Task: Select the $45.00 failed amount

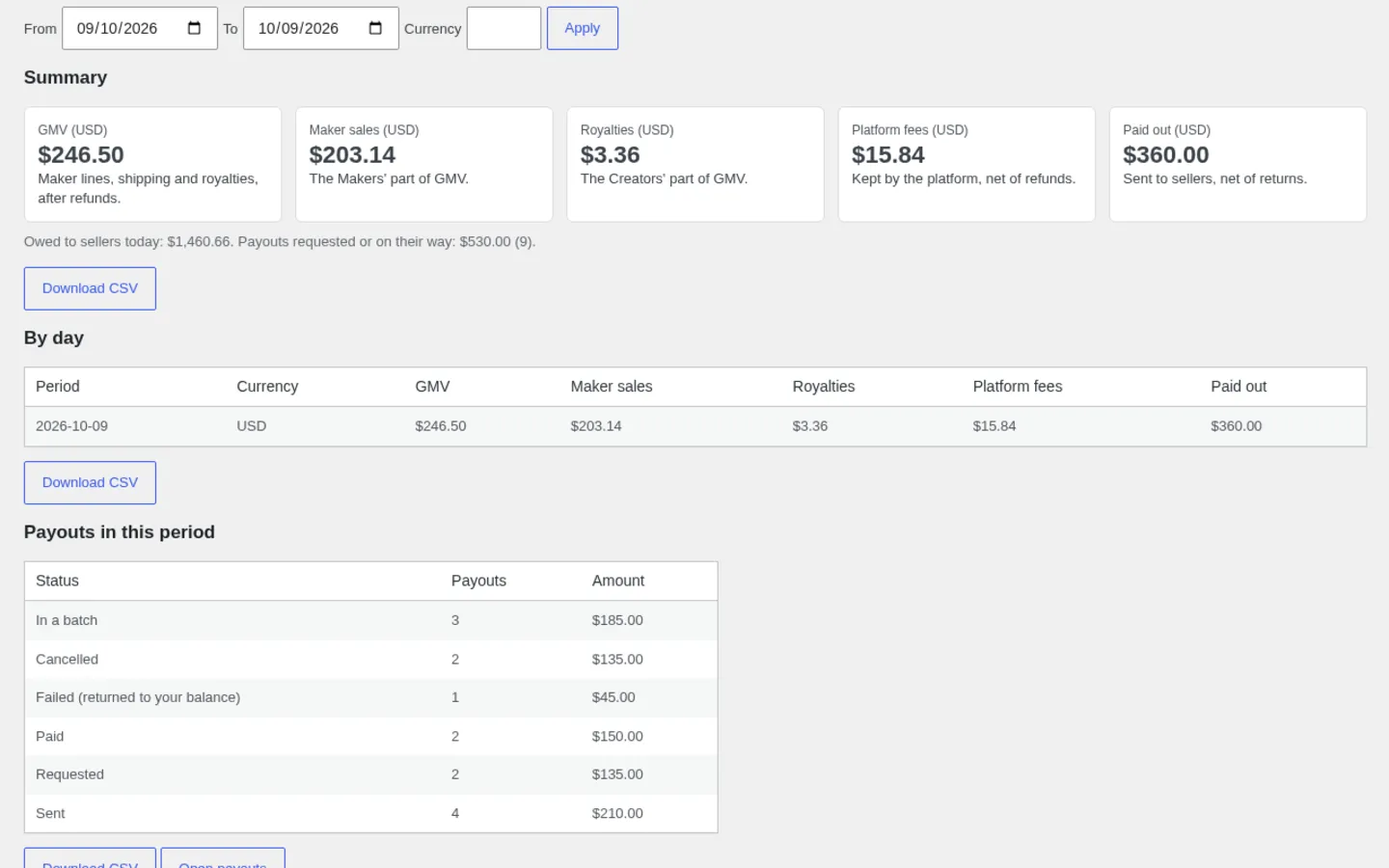Action: coord(613,697)
